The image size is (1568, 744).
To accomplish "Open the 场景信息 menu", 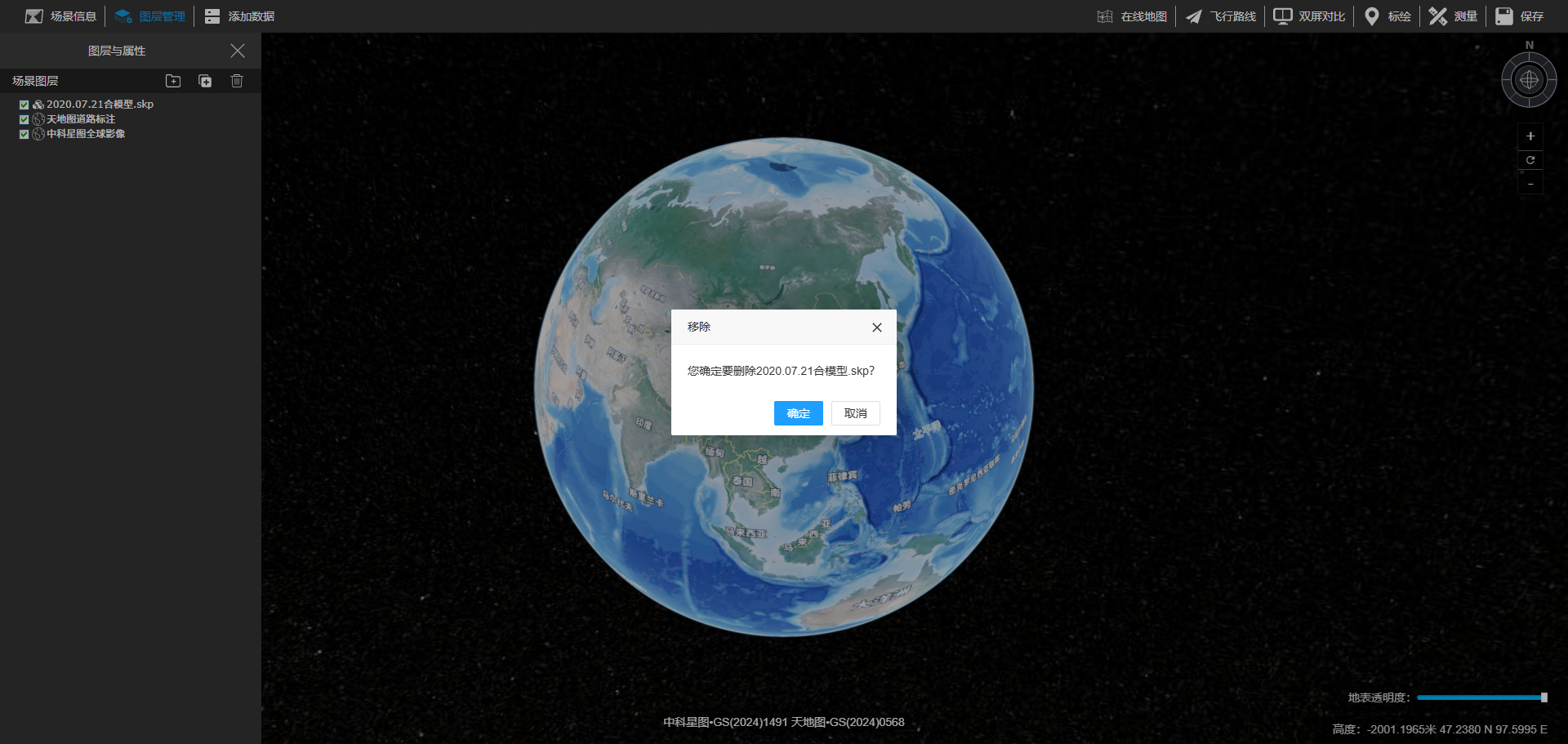I will click(61, 16).
